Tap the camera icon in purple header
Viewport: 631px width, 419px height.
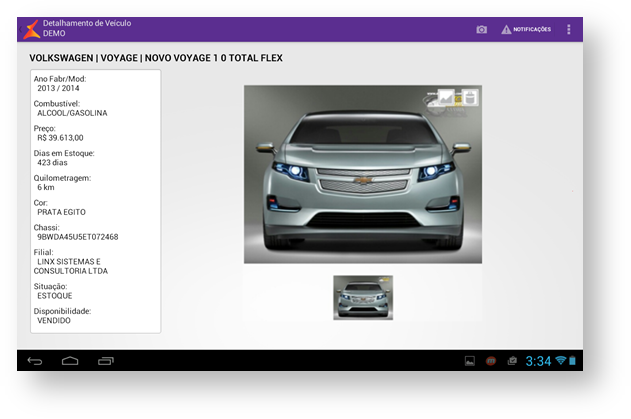point(481,30)
